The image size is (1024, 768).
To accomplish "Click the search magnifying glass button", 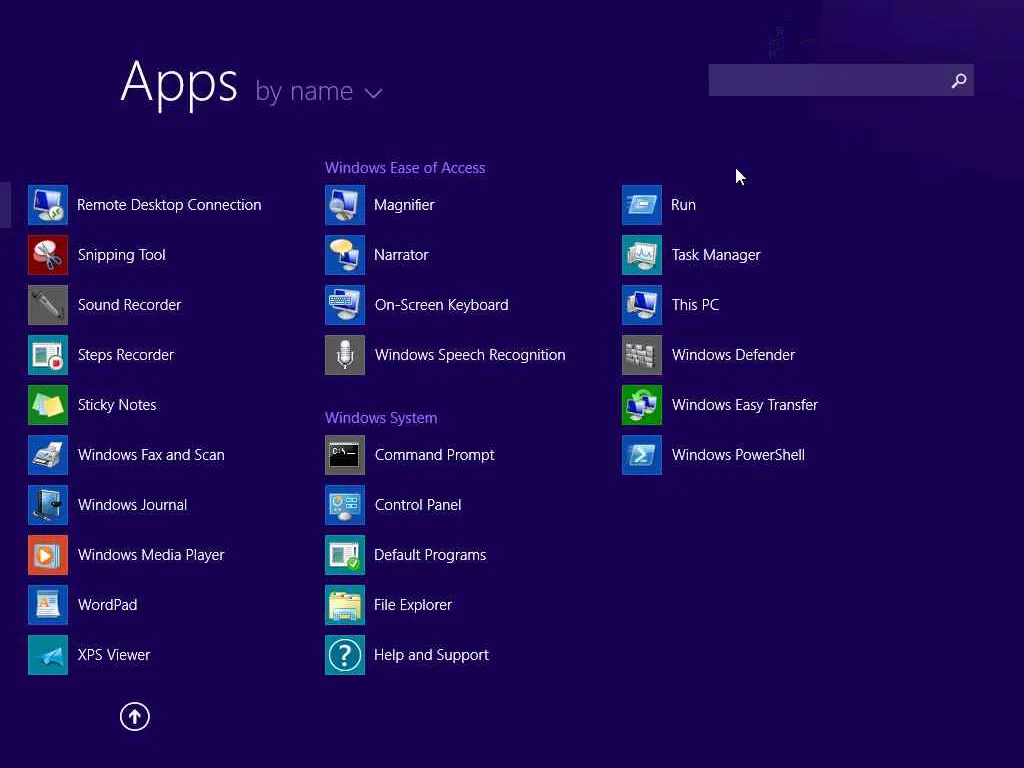I will pyautogui.click(x=959, y=80).
